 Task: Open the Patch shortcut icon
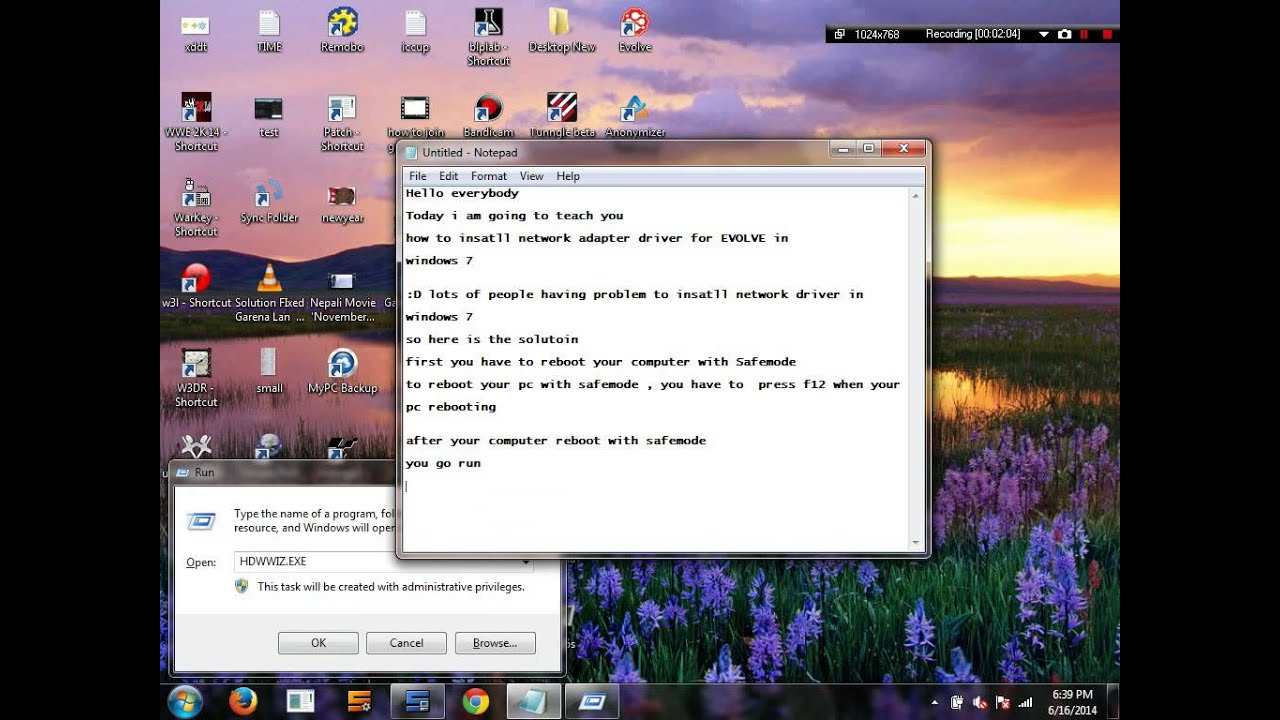(x=342, y=122)
